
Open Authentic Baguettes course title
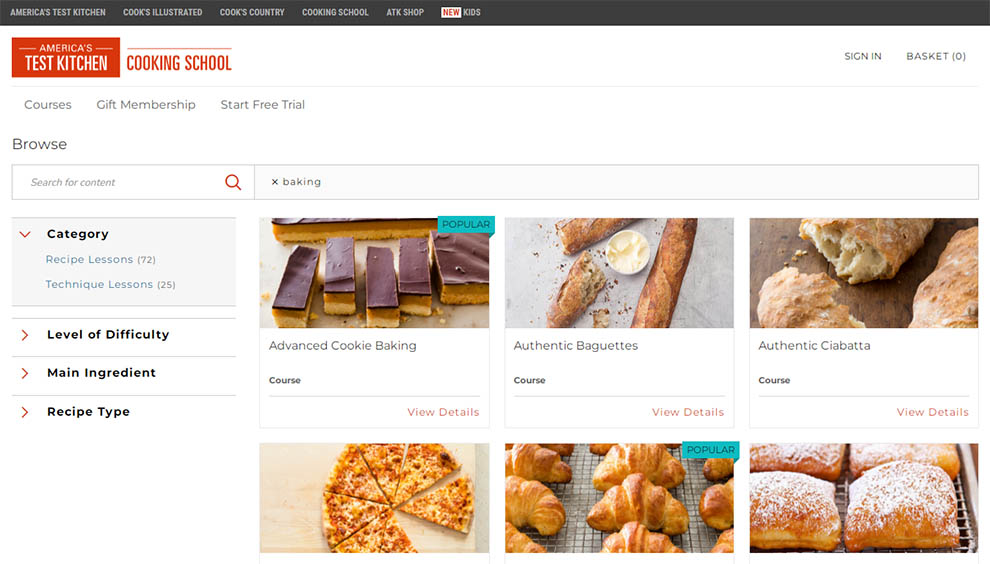tap(576, 345)
